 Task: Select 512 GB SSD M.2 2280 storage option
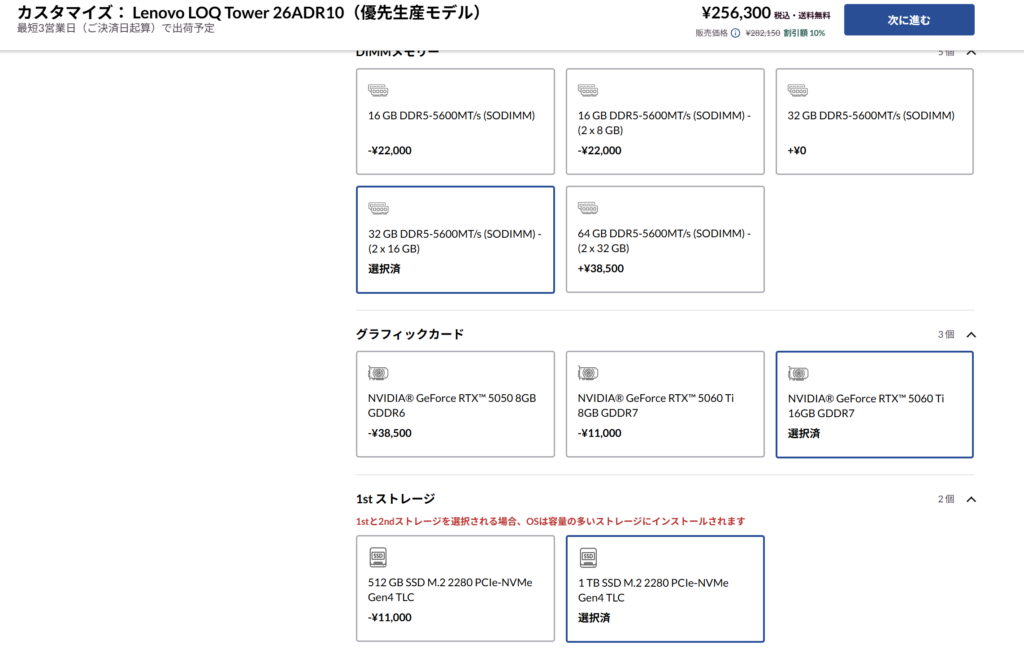click(x=455, y=589)
